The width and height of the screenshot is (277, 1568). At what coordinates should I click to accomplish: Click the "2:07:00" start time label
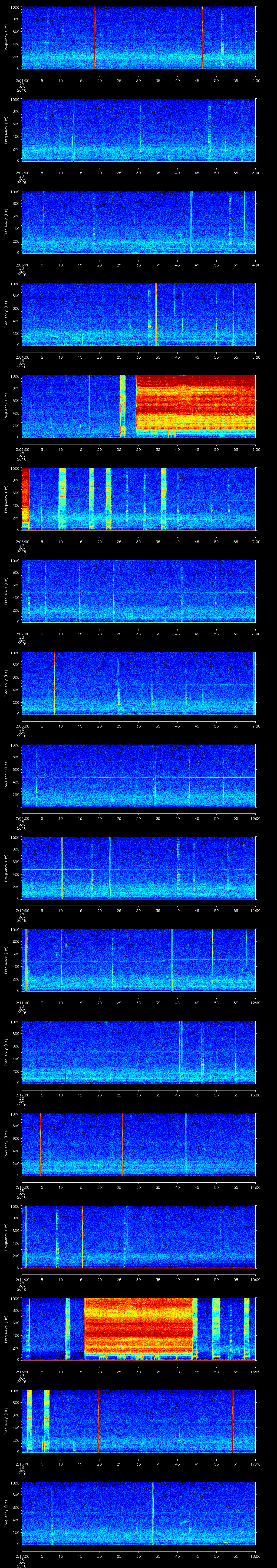click(x=22, y=634)
